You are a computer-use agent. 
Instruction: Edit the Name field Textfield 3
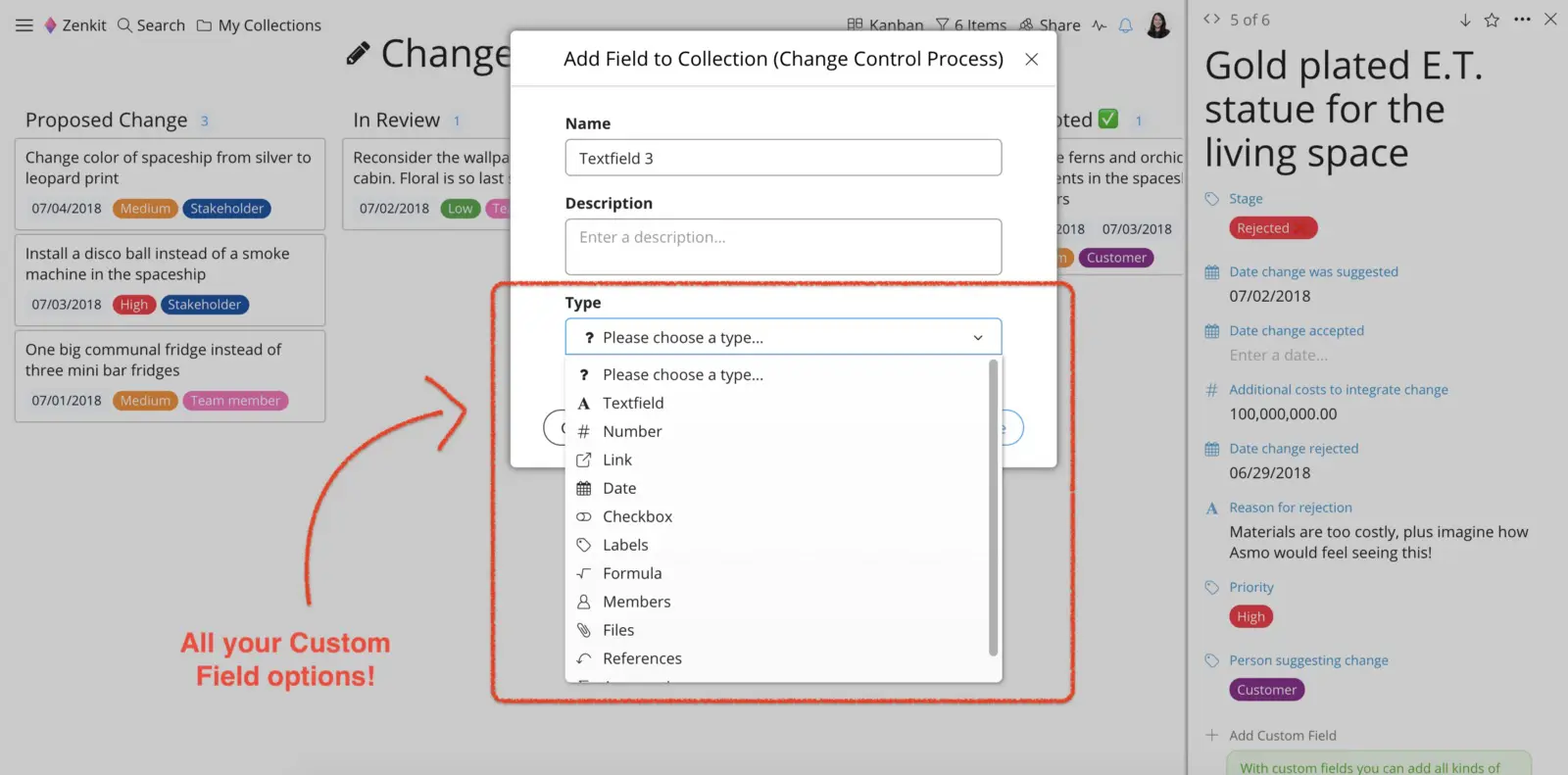[783, 158]
